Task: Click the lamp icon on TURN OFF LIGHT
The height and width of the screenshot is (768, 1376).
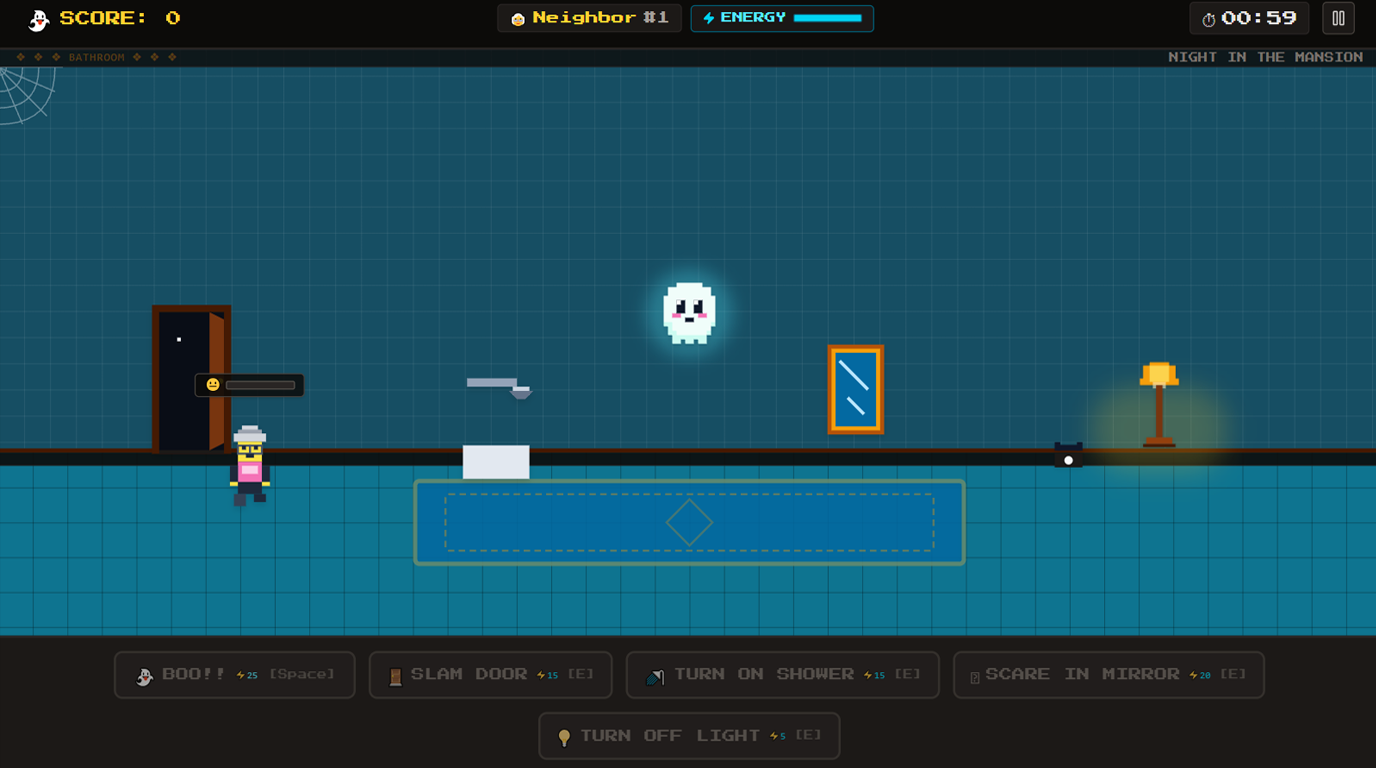Action: [x=564, y=738]
